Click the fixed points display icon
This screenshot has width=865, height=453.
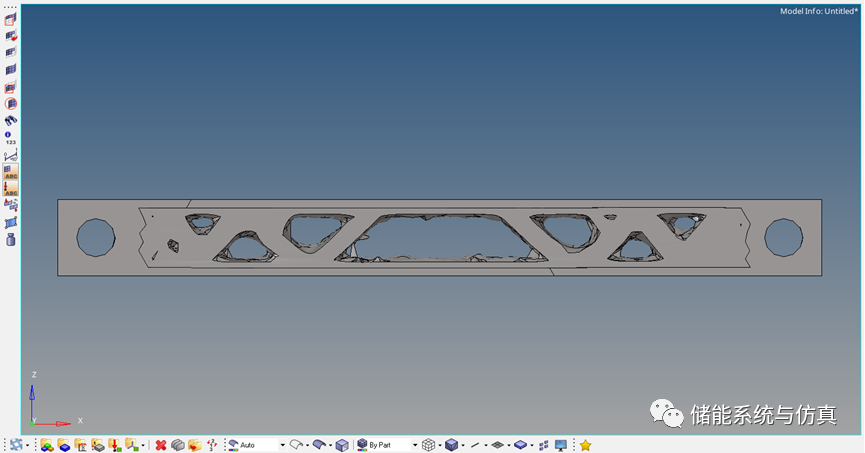(x=10, y=205)
